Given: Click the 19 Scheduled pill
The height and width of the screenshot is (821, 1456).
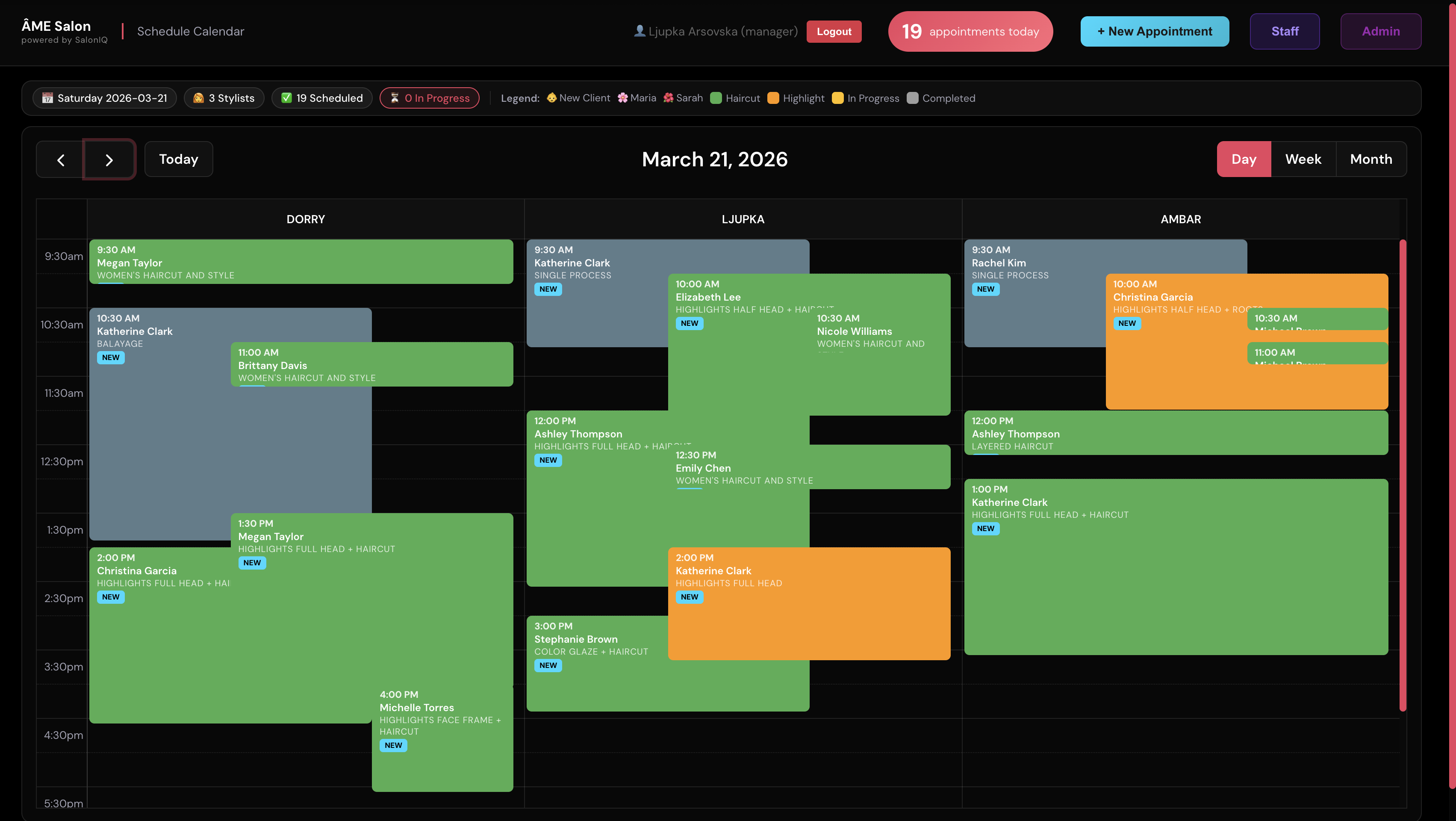Looking at the screenshot, I should click(321, 98).
